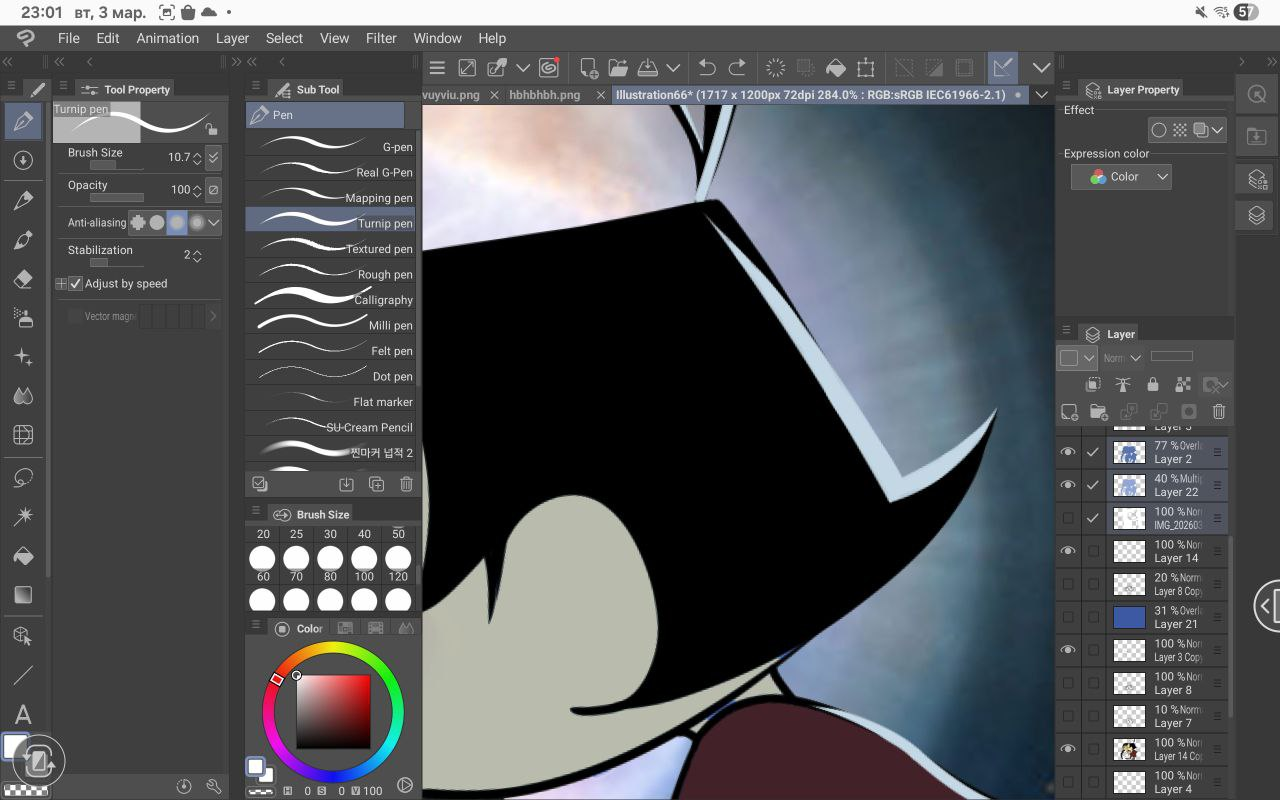
Task: Select the Pen tool in the tool palette
Action: click(x=24, y=121)
